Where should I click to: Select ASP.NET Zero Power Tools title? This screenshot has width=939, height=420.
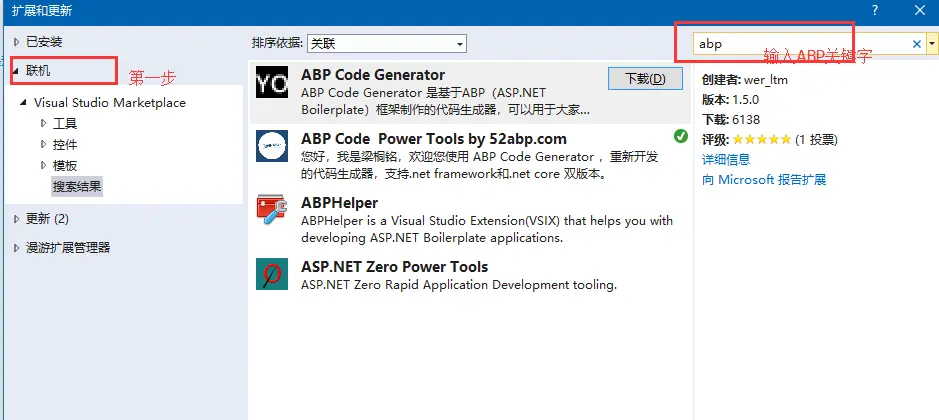395,267
